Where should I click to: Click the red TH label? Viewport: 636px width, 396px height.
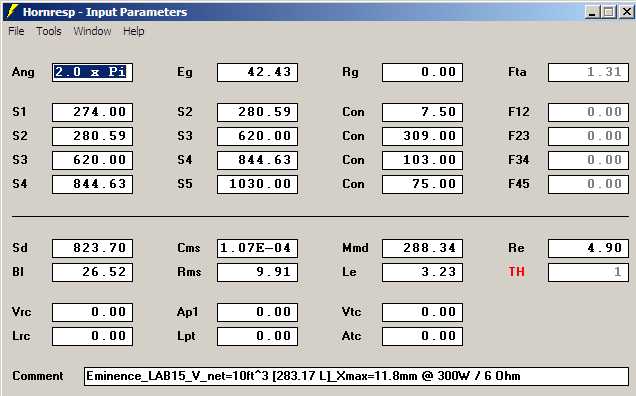tap(516, 271)
